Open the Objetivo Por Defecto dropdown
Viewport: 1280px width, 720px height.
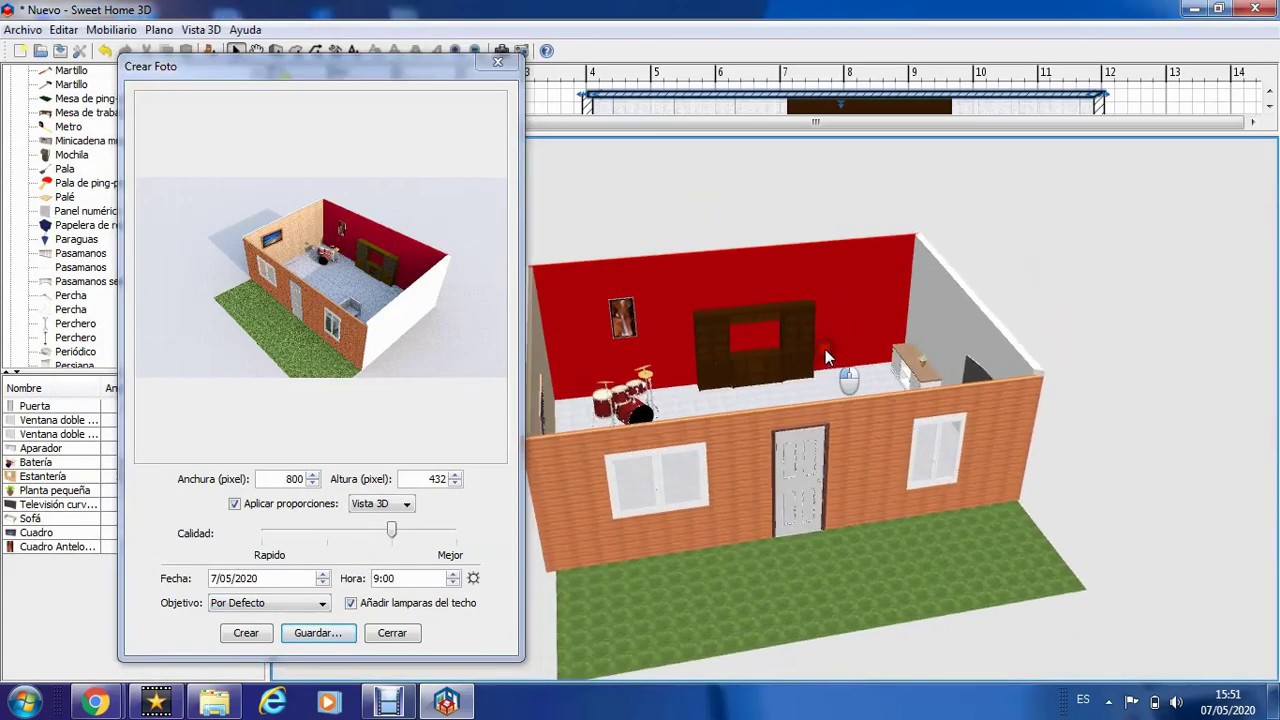(x=269, y=603)
